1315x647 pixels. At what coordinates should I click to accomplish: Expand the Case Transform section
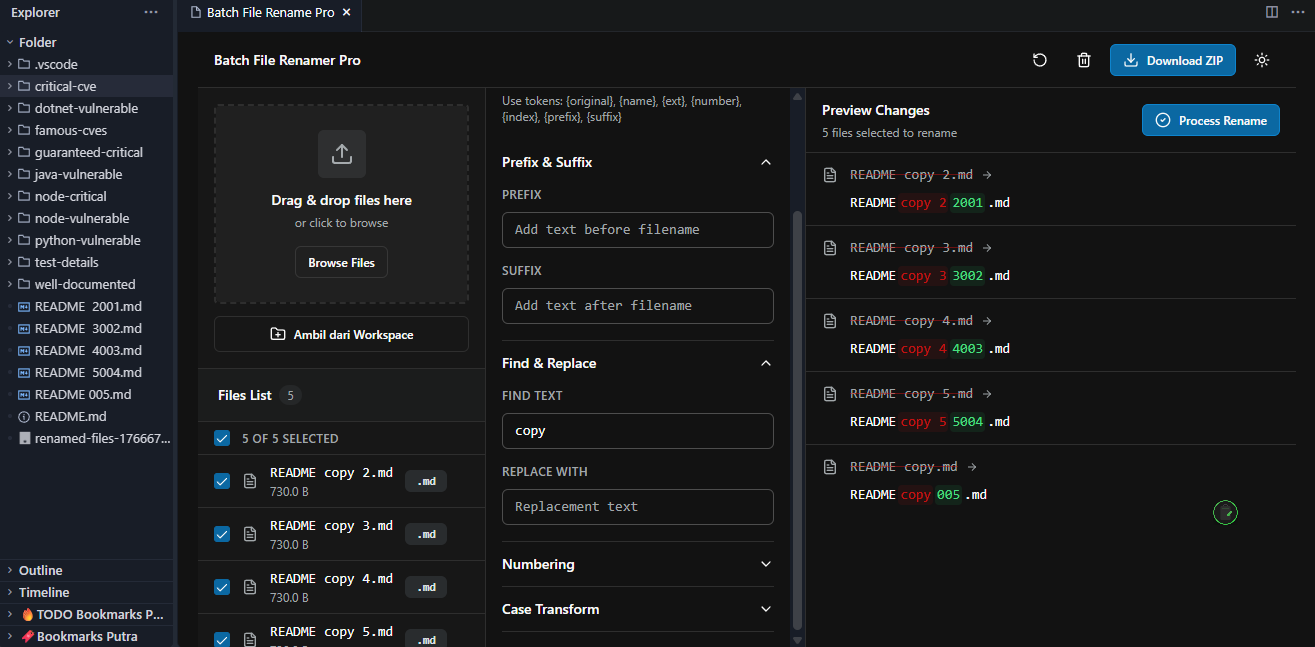tap(765, 609)
